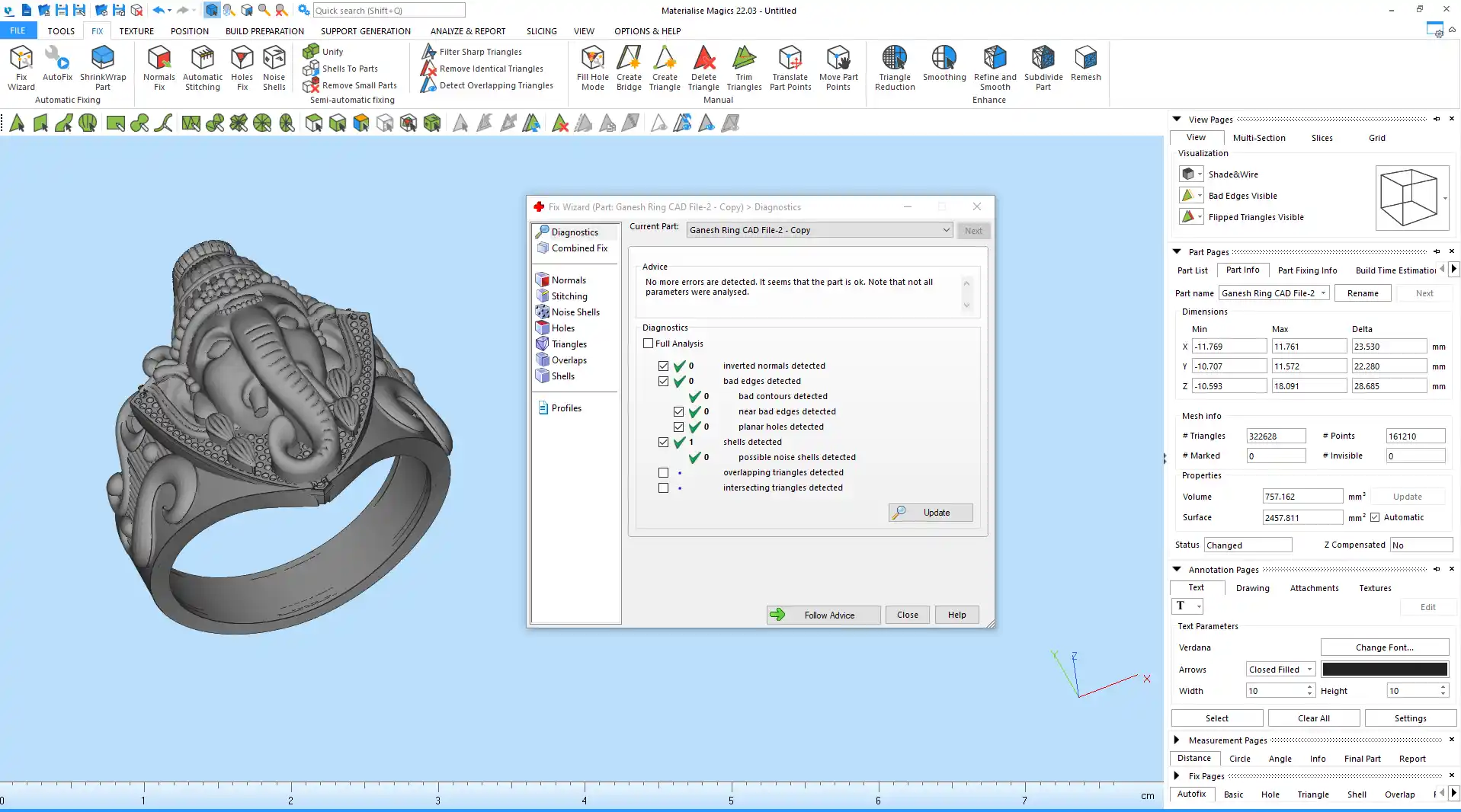Choose the Trim Triangles tool

coord(744,67)
